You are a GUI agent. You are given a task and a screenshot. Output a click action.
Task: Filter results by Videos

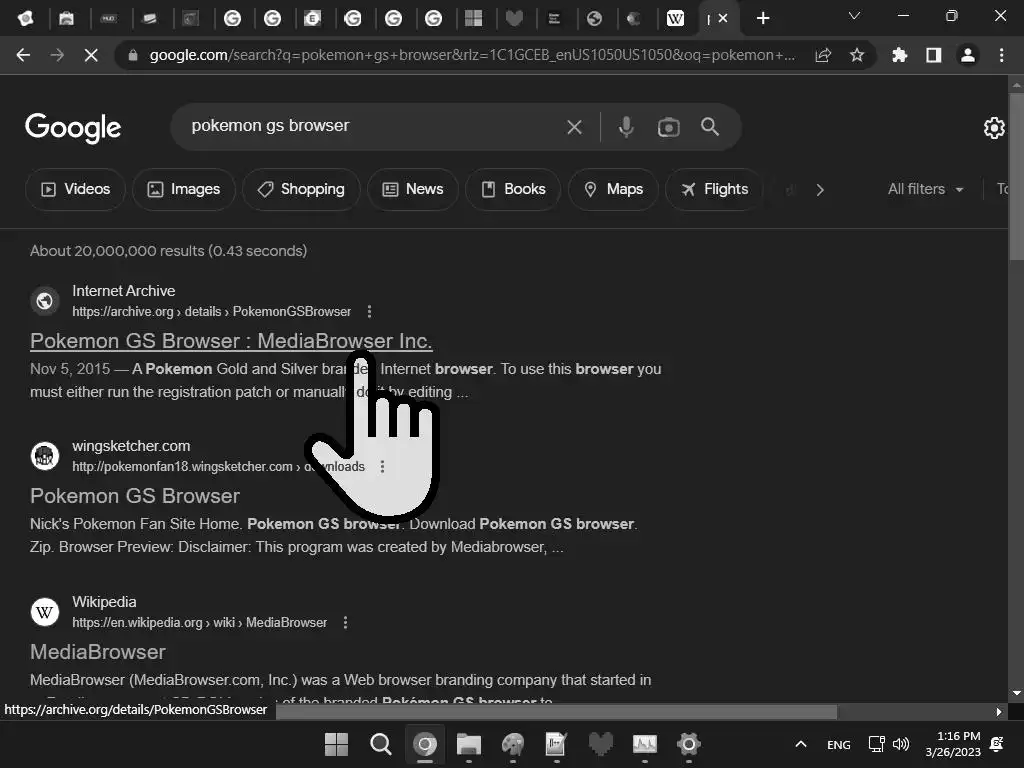(x=75, y=189)
